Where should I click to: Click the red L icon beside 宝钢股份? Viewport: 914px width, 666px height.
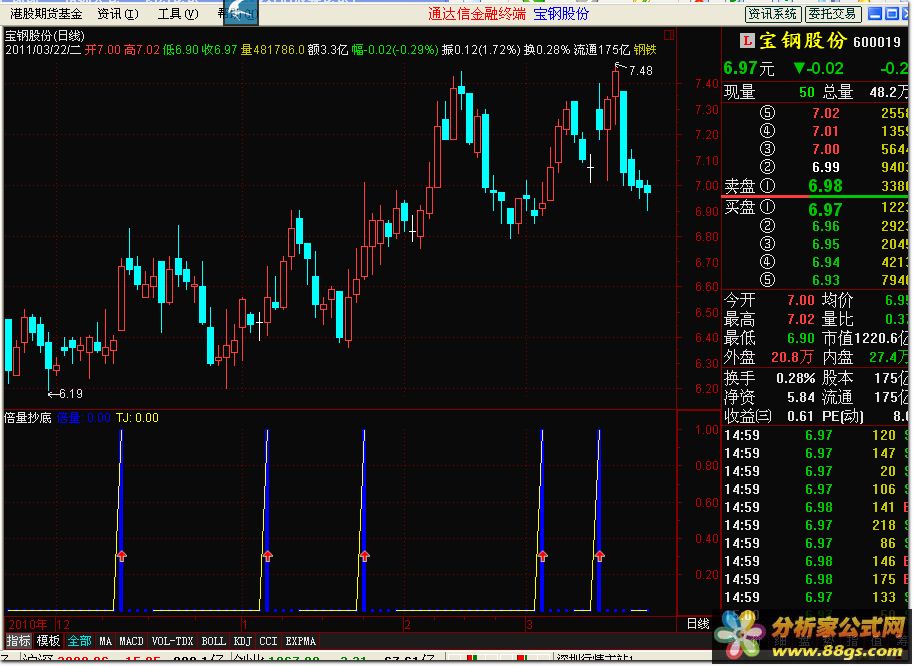[x=746, y=41]
